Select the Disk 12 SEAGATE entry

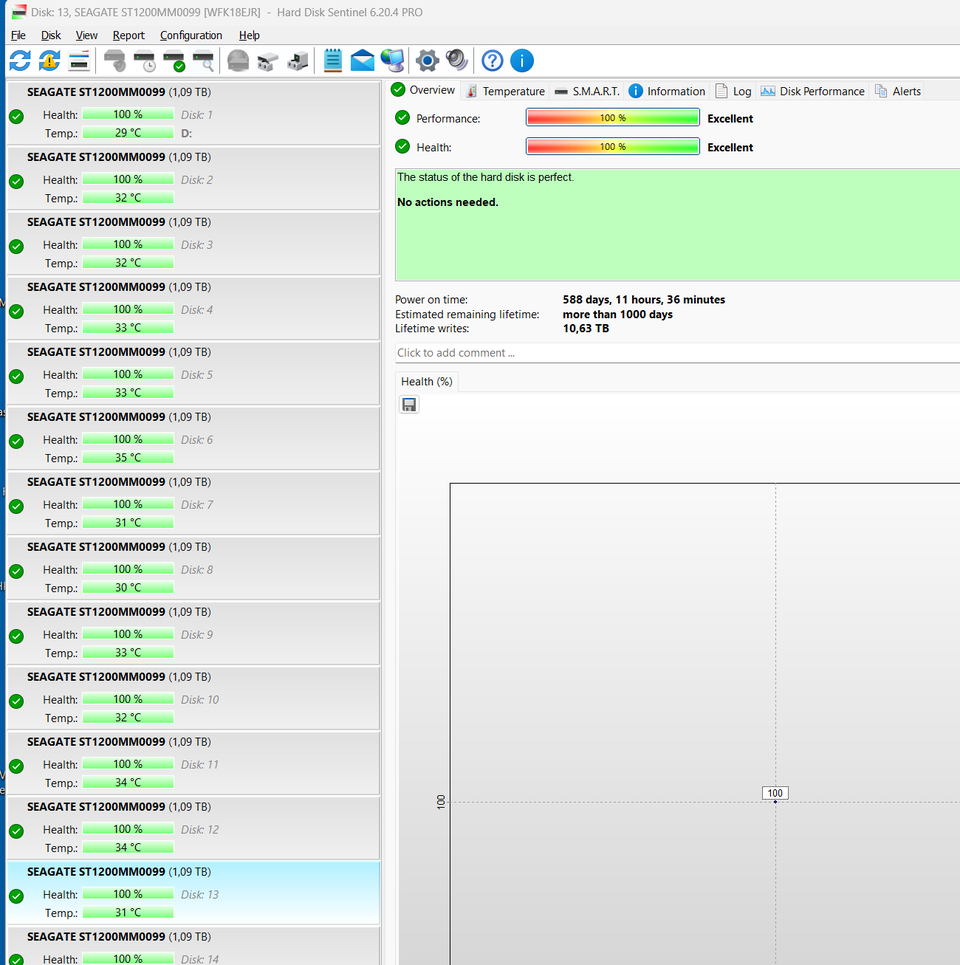[193, 828]
